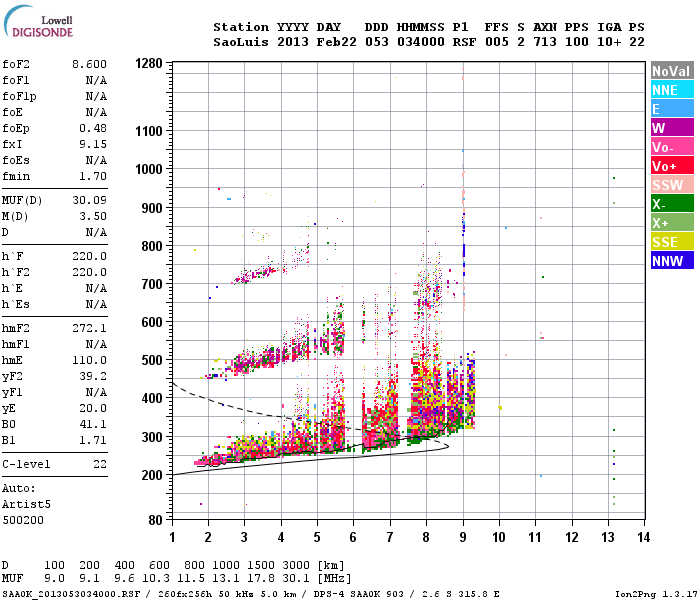The image size is (700, 600).
Task: Select the X+ light green legend swatch
Action: coord(672,223)
